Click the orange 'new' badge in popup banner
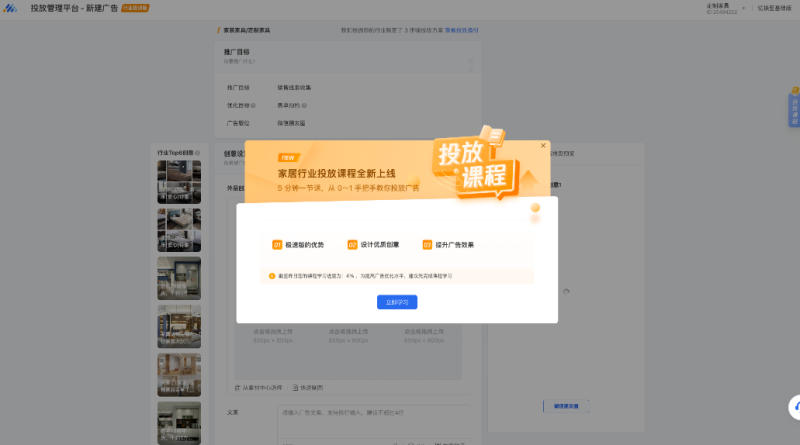This screenshot has height=445, width=800. 288,158
